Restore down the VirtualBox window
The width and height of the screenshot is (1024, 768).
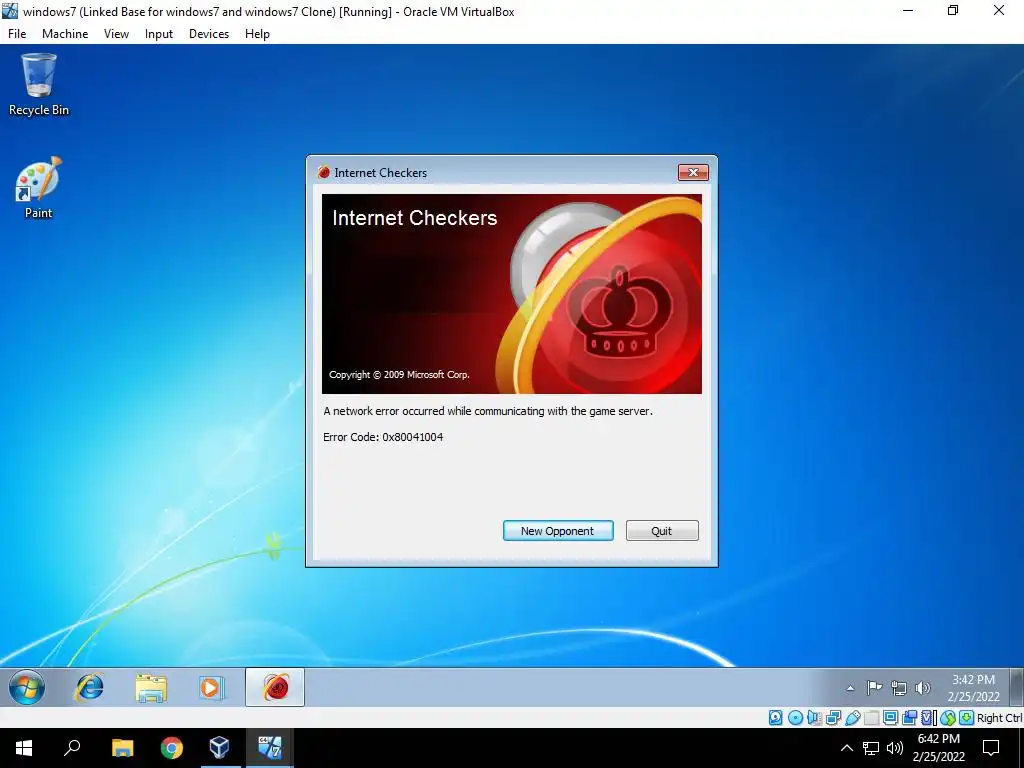[x=953, y=10]
